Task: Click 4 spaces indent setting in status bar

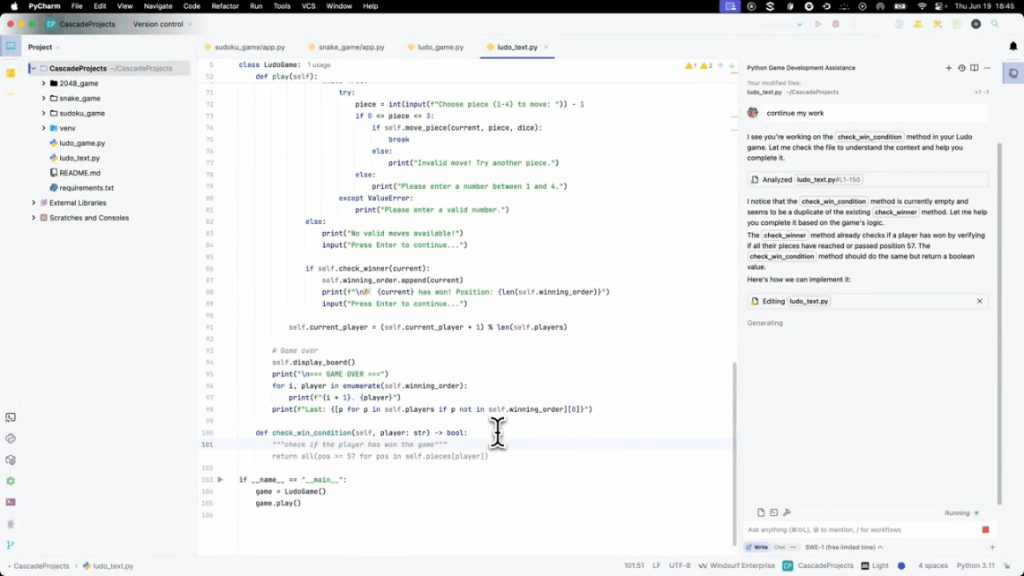Action: [933, 566]
